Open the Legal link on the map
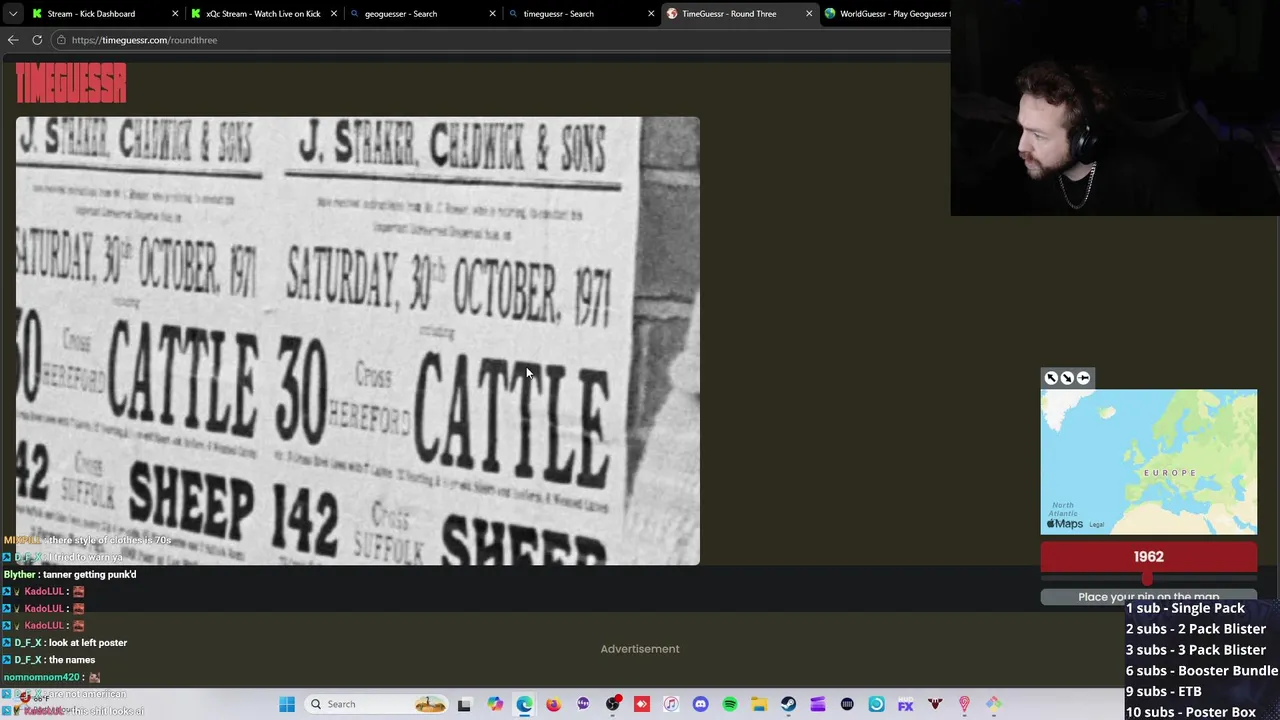This screenshot has height=720, width=1280. 1096,525
